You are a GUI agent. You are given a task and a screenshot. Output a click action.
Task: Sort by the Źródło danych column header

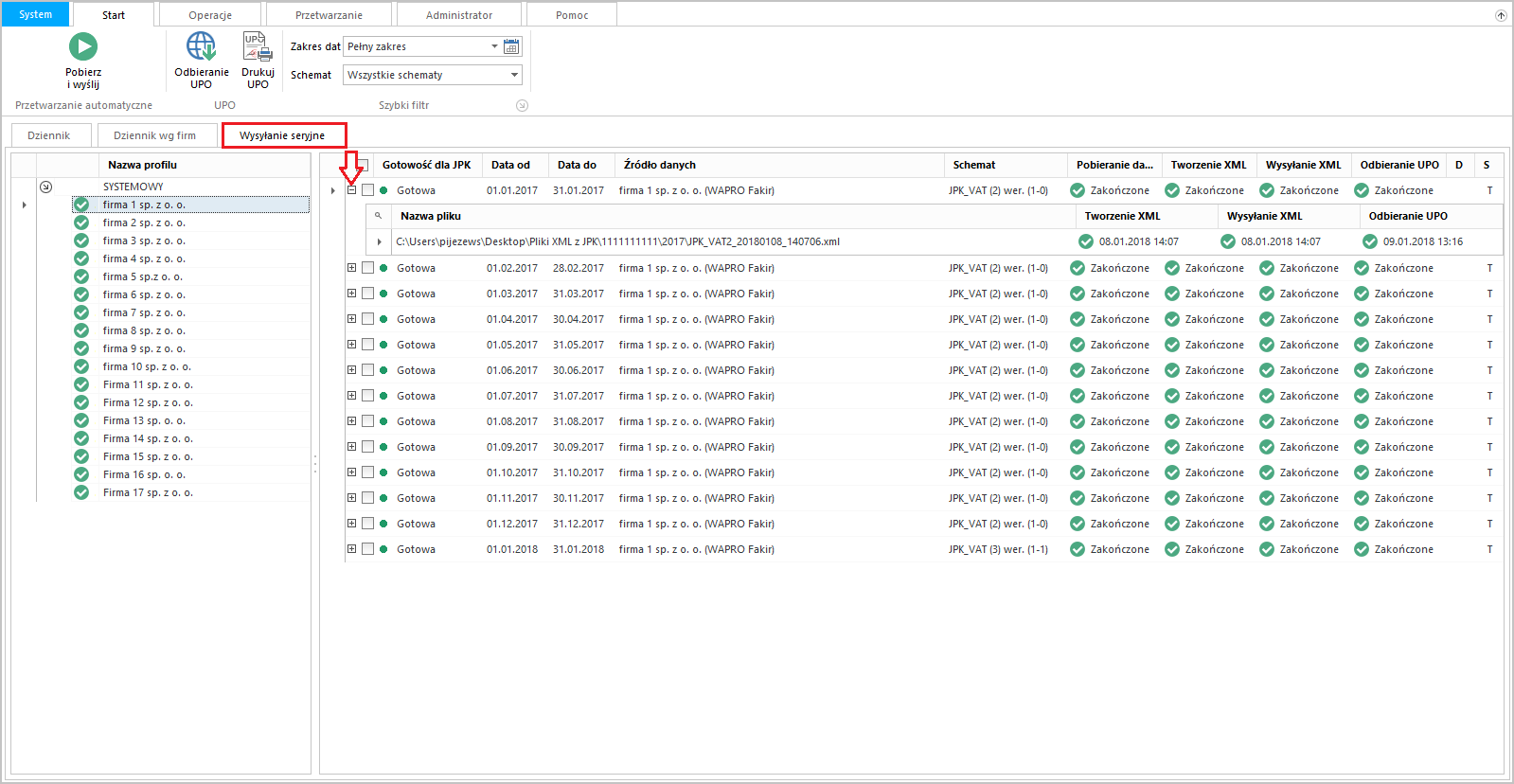660,165
